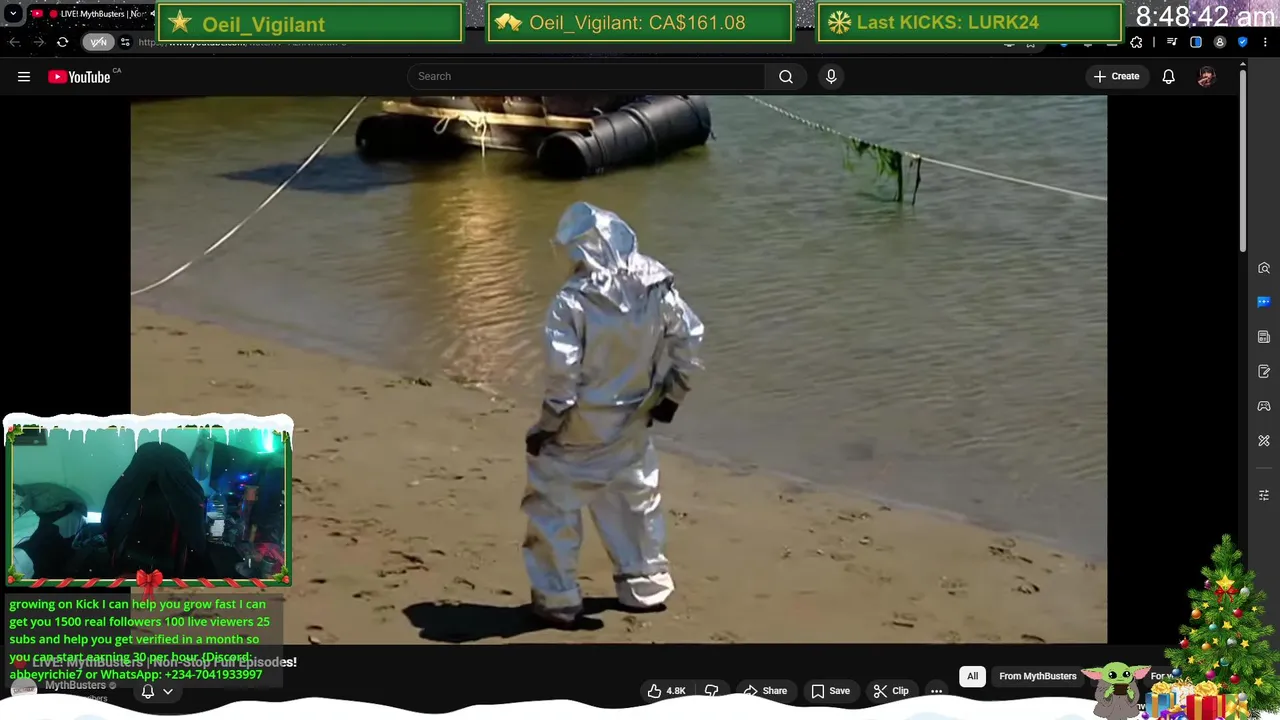Screen dimensions: 1280x720
Task: Share the video
Action: pos(765,691)
